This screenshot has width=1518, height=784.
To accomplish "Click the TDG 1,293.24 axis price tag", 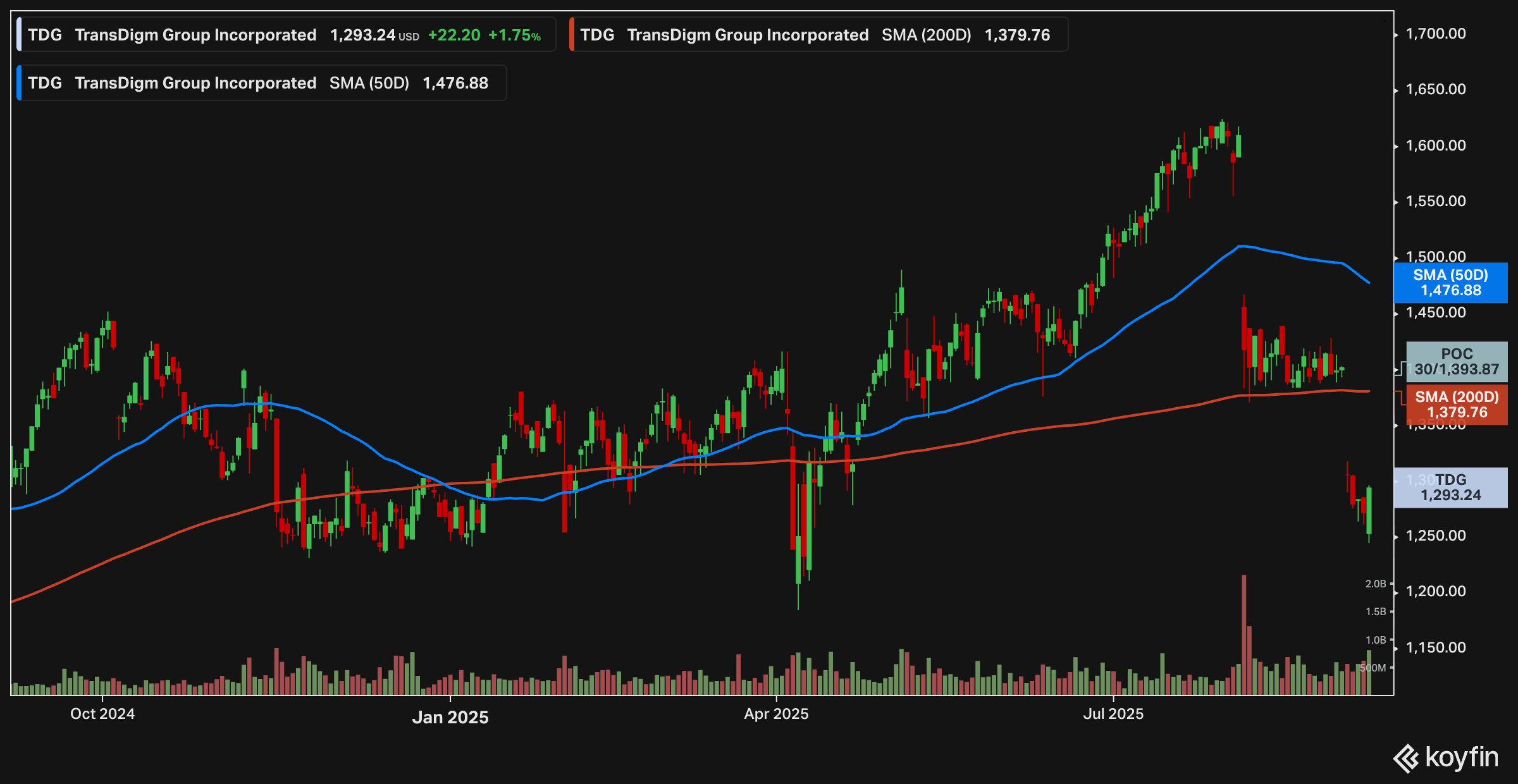I will pyautogui.click(x=1450, y=487).
